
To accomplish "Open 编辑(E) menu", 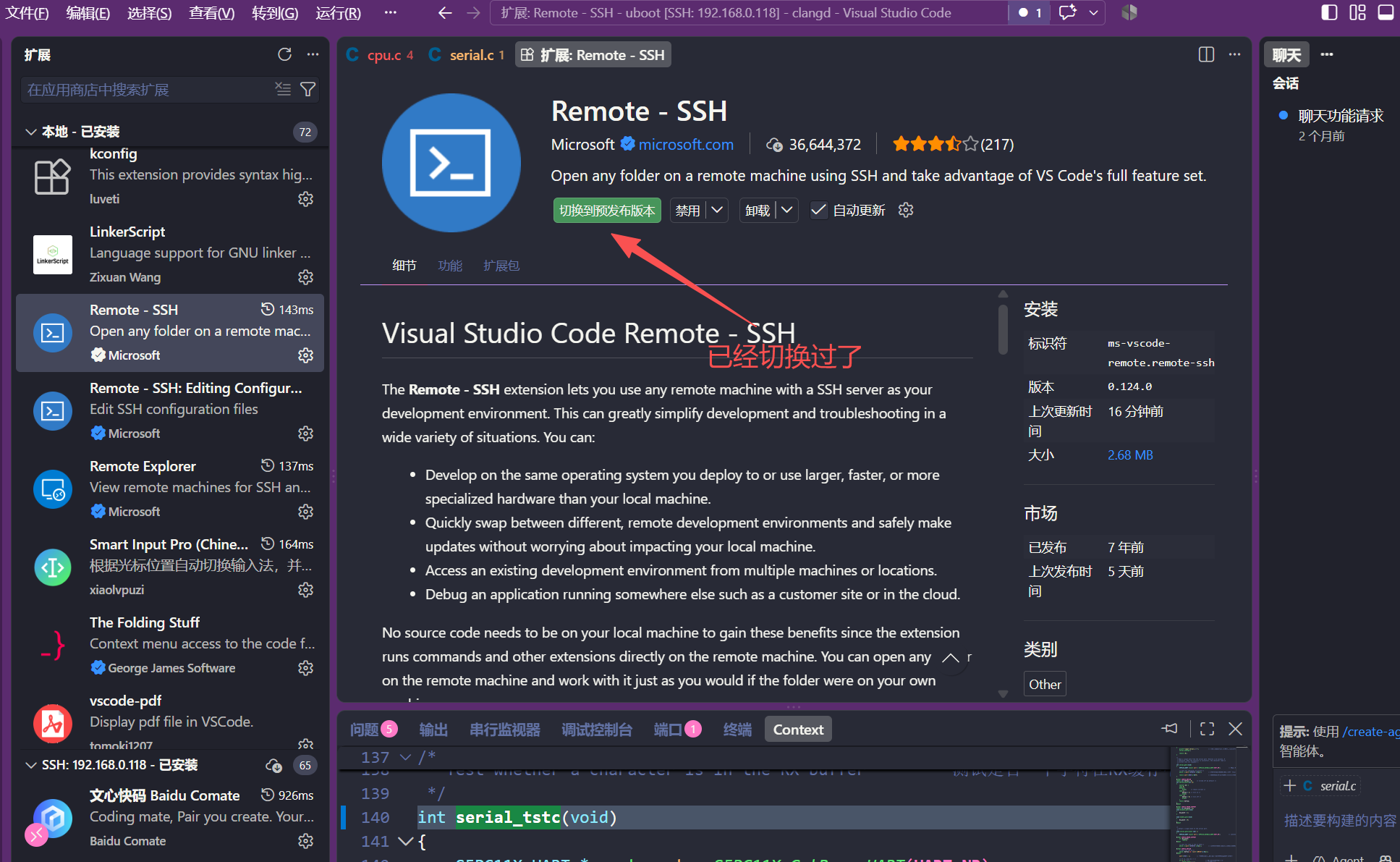I will 88,12.
